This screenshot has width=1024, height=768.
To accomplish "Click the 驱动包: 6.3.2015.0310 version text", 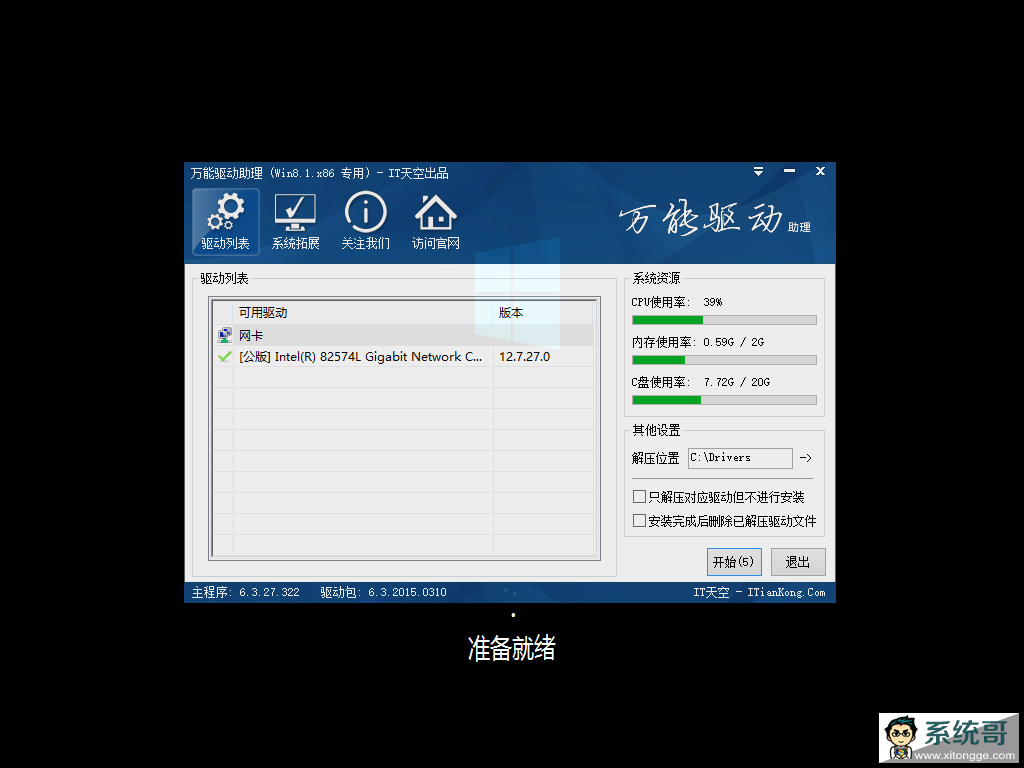I will tap(383, 592).
